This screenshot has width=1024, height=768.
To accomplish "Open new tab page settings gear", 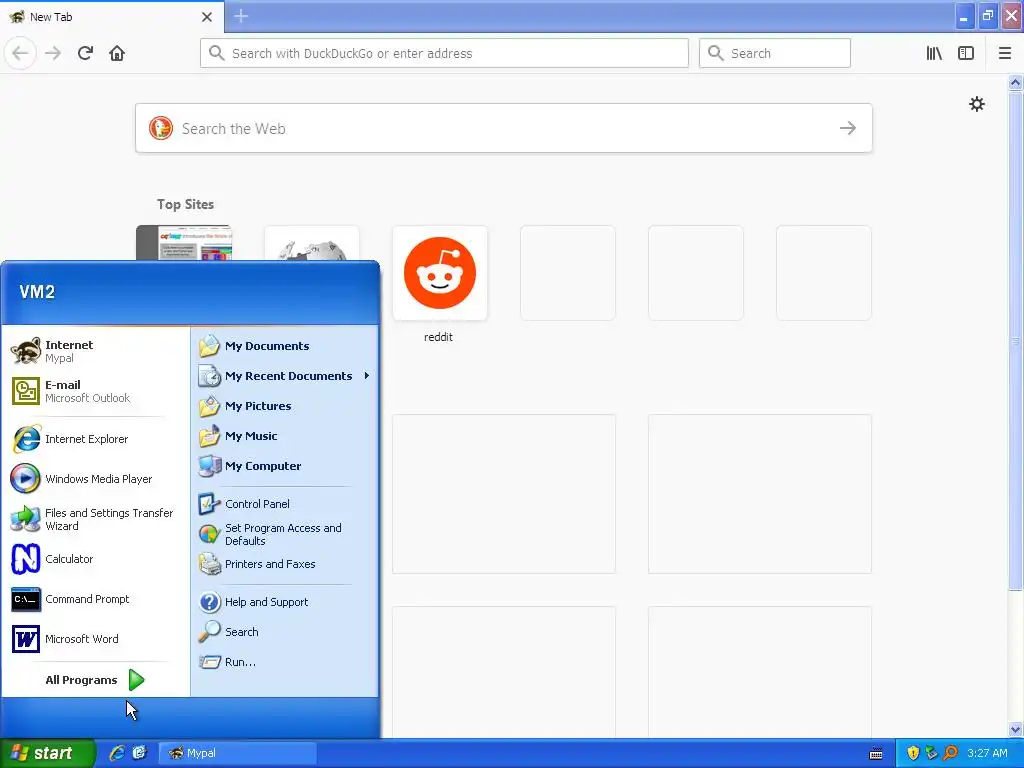I will (x=977, y=104).
